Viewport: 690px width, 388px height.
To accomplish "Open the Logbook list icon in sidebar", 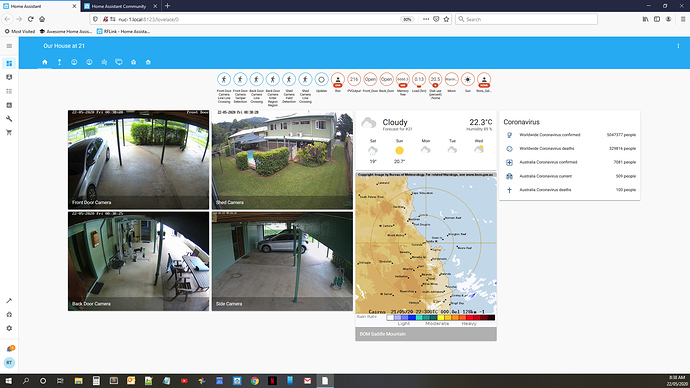I will point(9,91).
